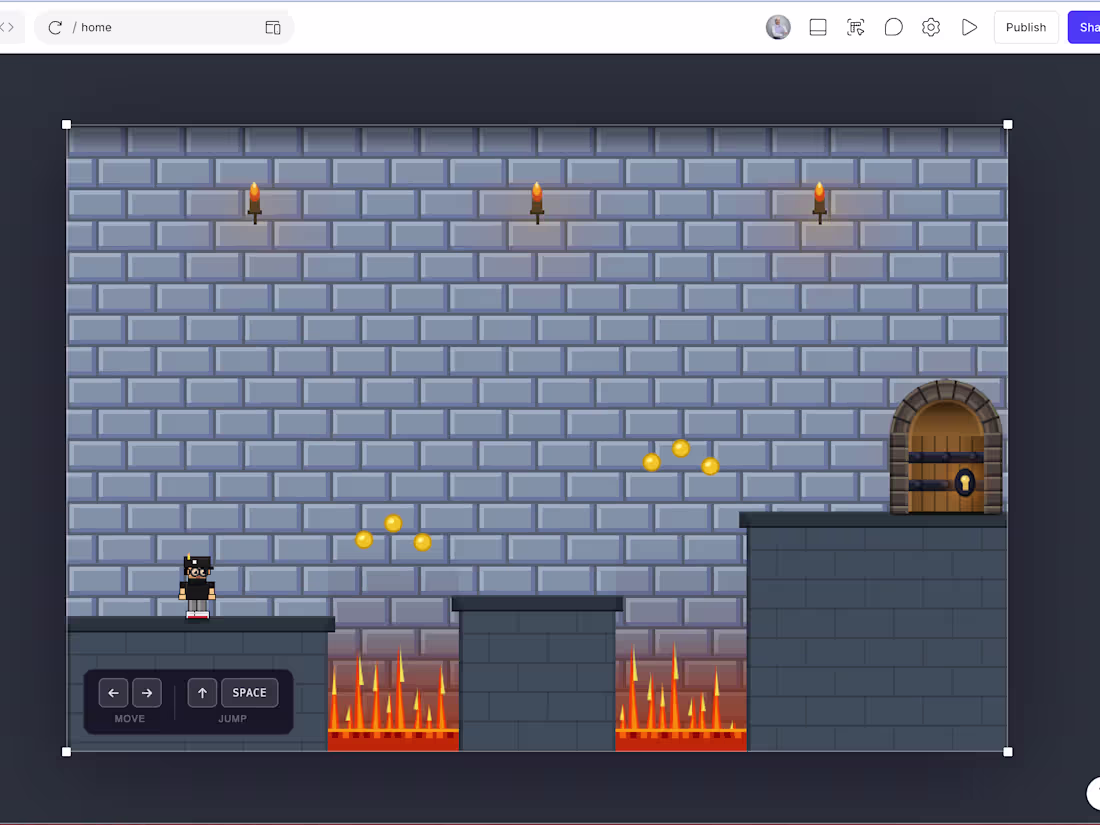This screenshot has width=1100, height=825.
Task: Click the right arrow MOVE key
Action: click(x=147, y=692)
